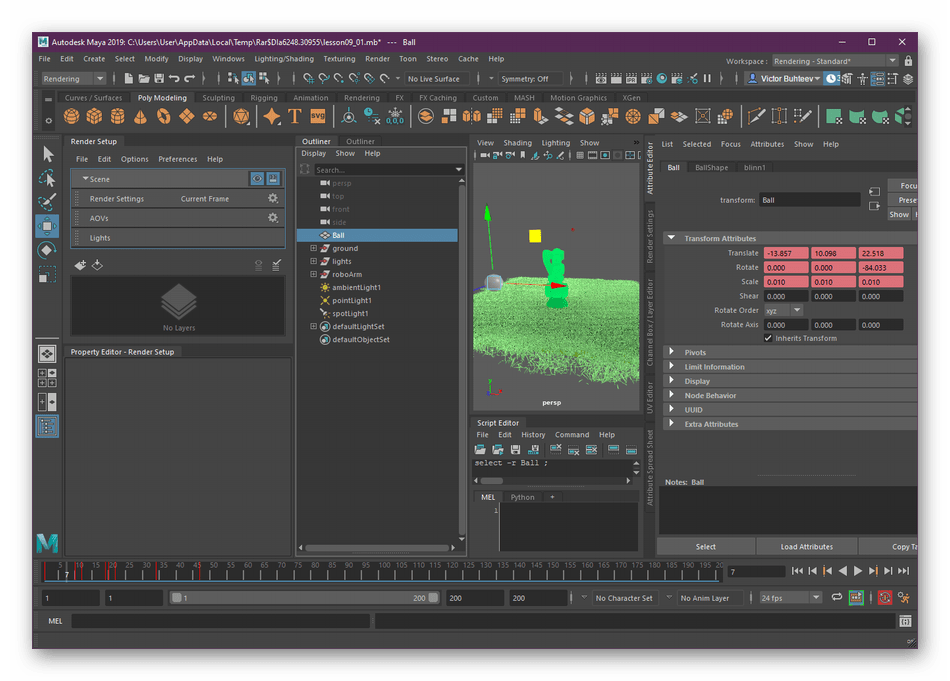Viewport: 950px width, 681px height.
Task: Toggle auto keyframe red icon
Action: (885, 598)
